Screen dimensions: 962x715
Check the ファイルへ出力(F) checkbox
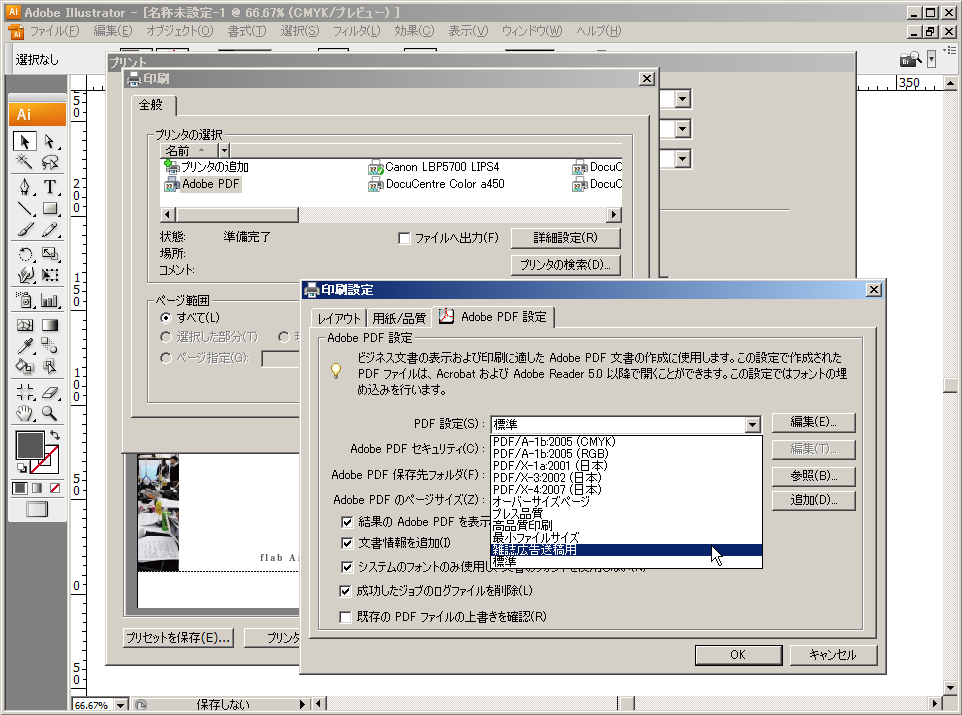pyautogui.click(x=404, y=238)
